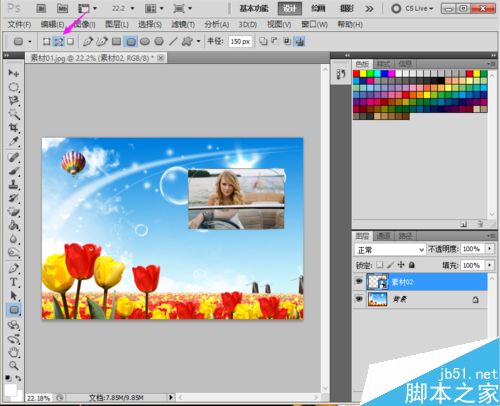Screen dimensions: 500x406
Task: Open the 滤镜(T) menu
Action: tap(183, 24)
